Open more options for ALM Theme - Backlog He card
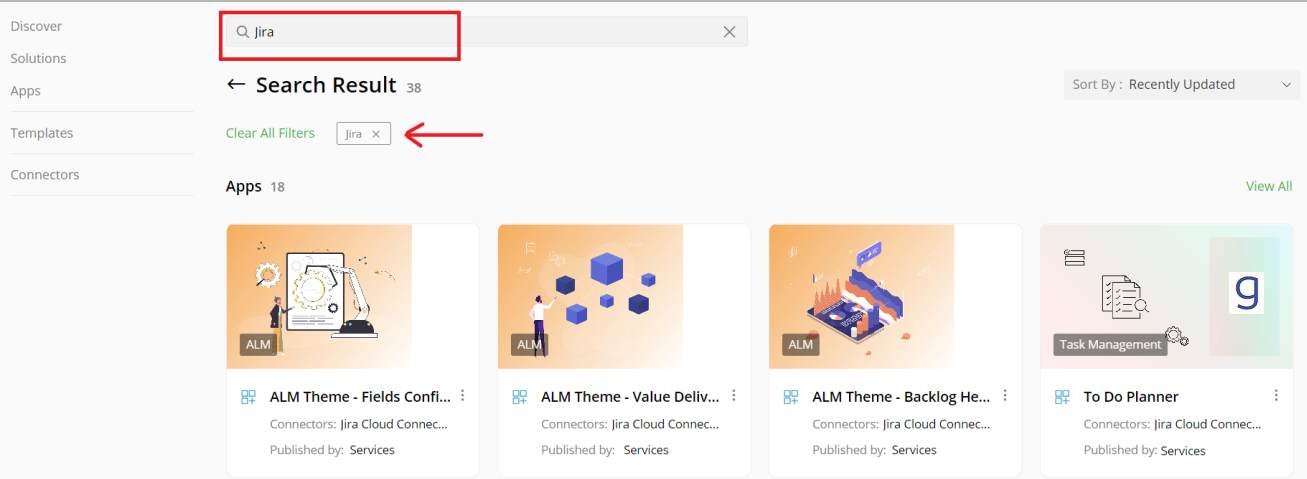The height and width of the screenshot is (479, 1307). tap(1005, 396)
